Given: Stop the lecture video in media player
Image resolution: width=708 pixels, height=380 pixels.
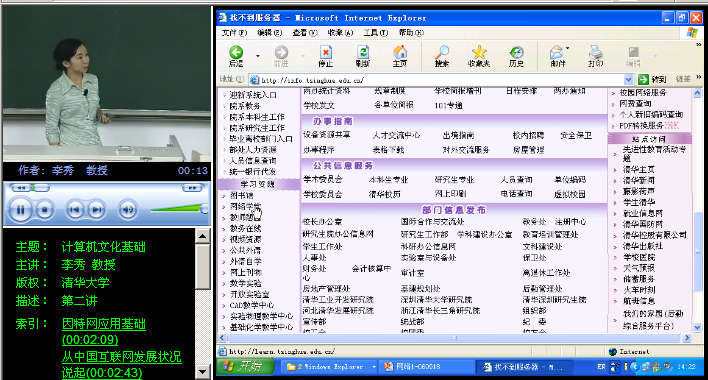Looking at the screenshot, I should 44,209.
